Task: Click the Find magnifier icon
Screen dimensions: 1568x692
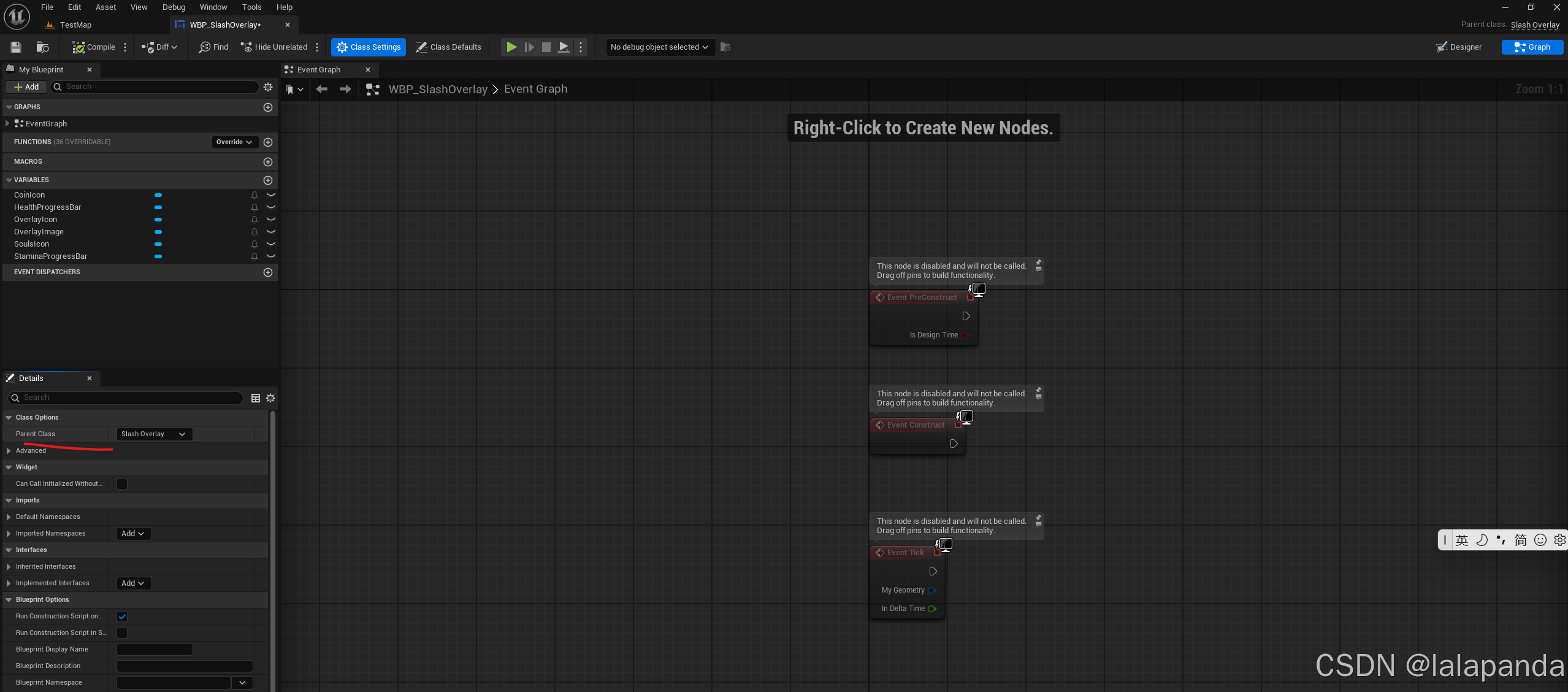Action: [x=205, y=47]
